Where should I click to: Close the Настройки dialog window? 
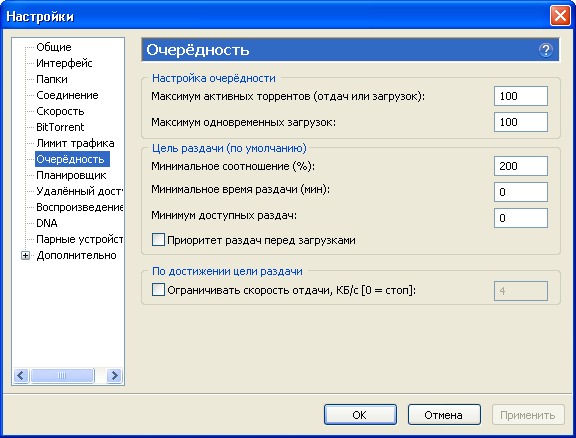pyautogui.click(x=560, y=16)
